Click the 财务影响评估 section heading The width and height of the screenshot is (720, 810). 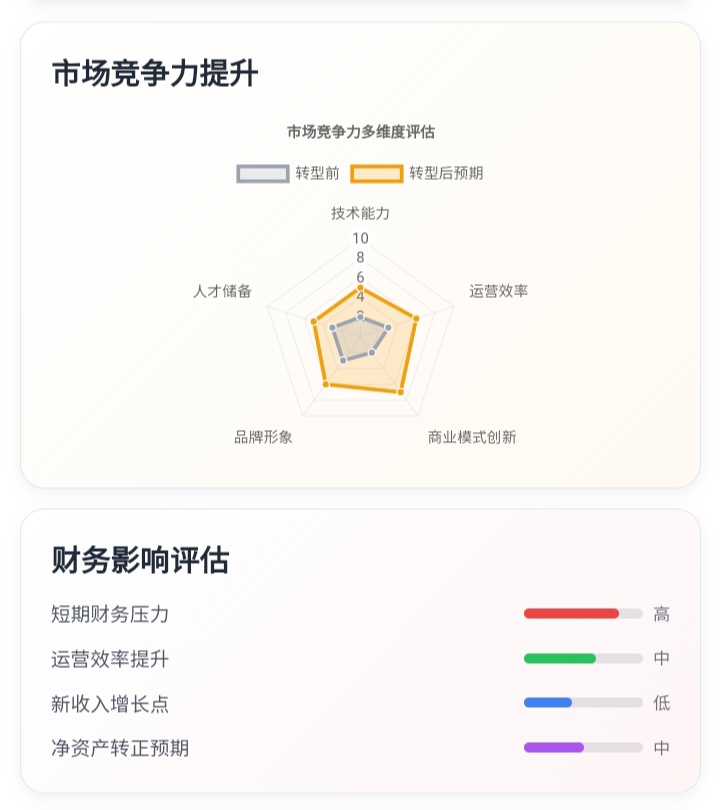(140, 560)
